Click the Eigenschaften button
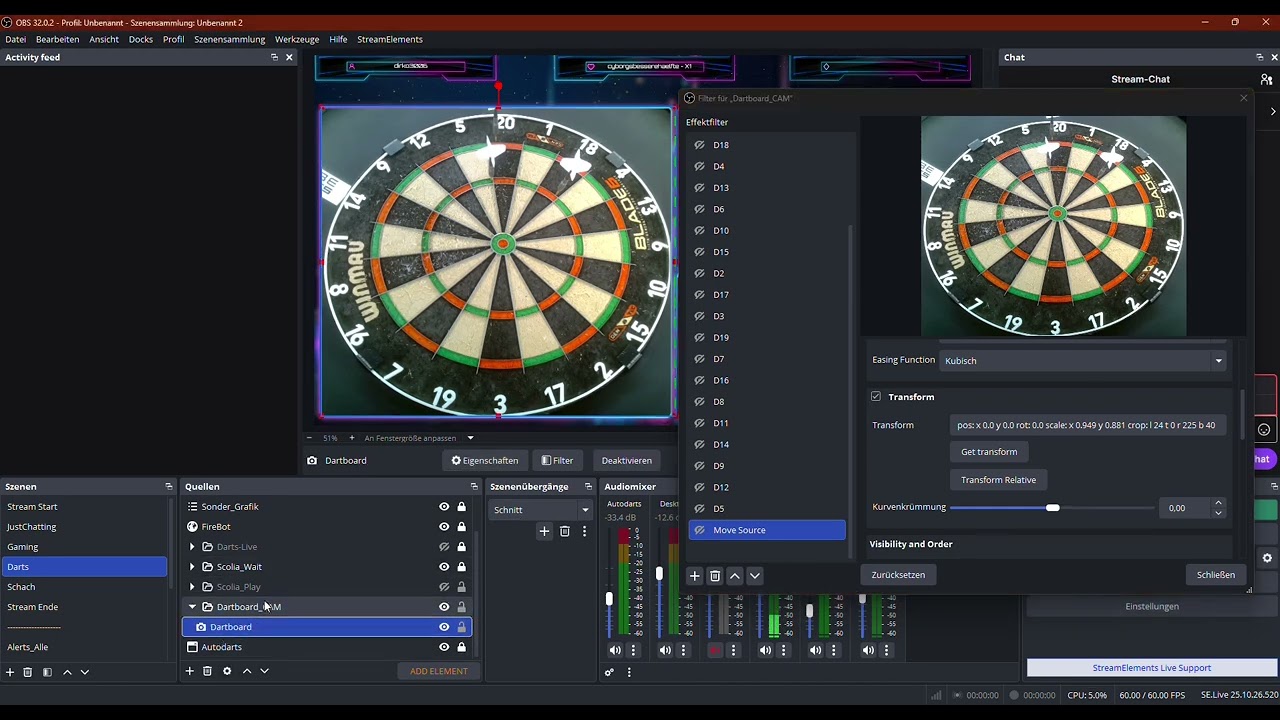 click(485, 461)
